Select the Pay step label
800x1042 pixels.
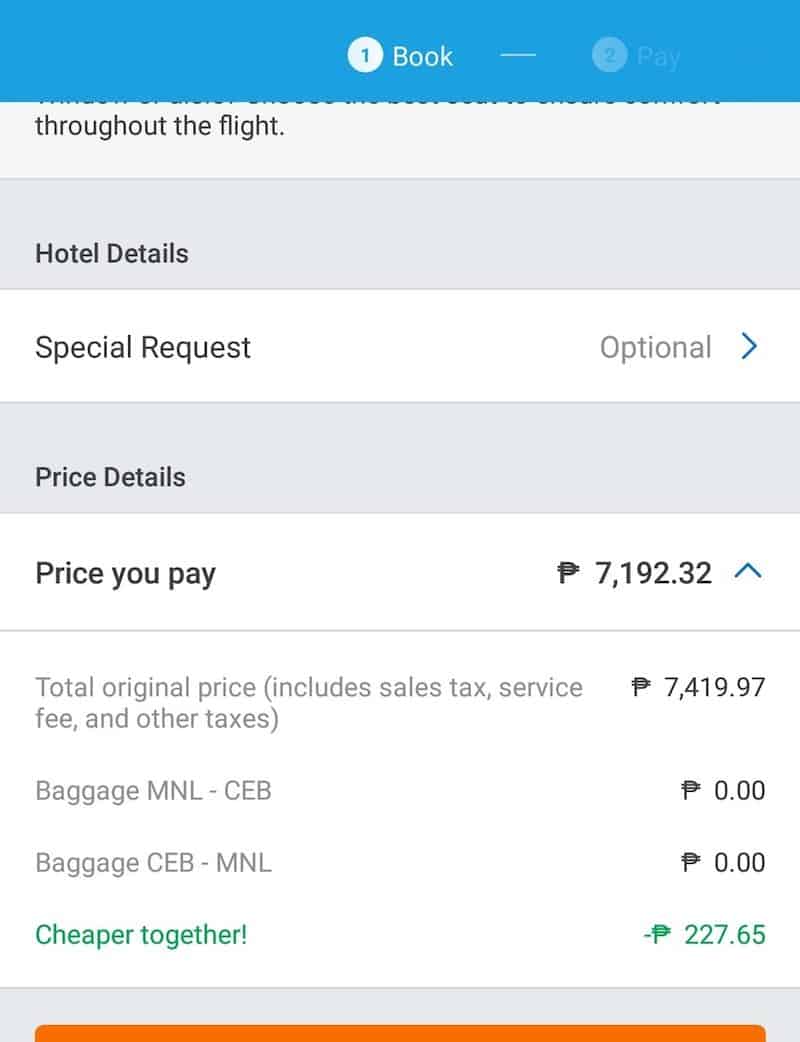(658, 57)
